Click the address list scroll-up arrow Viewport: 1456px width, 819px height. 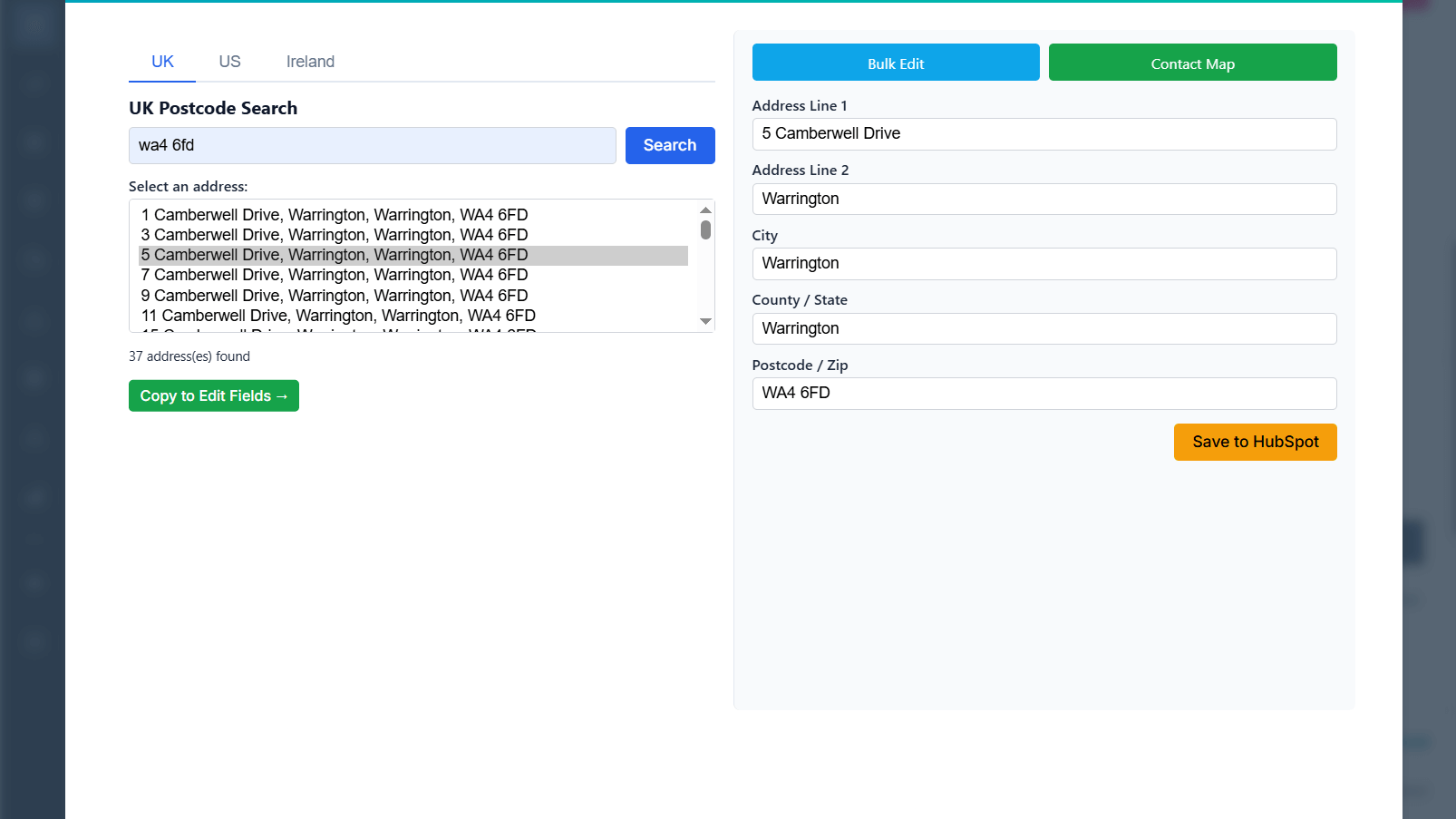(705, 209)
